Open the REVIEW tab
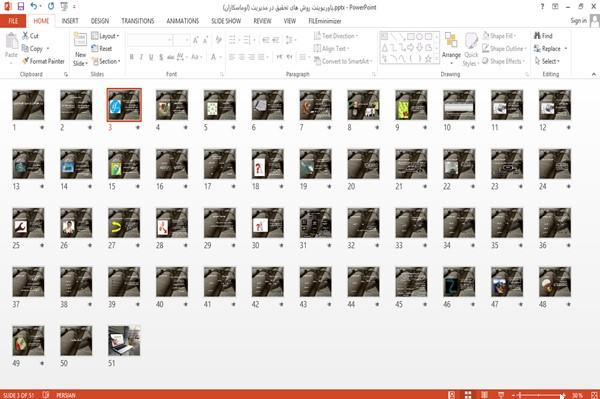Screen dimensions: 600x399 point(262,21)
